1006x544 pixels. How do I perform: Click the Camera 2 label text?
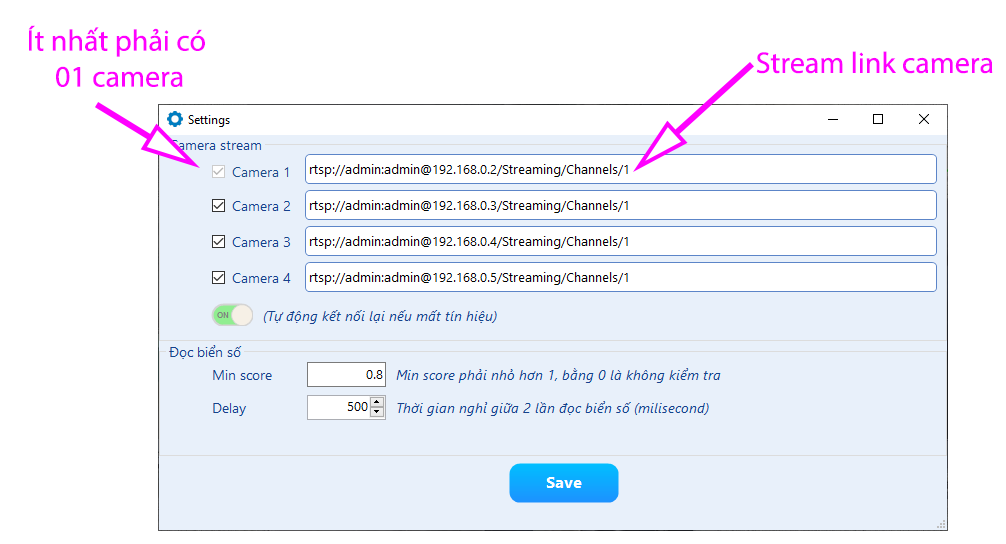click(261, 206)
